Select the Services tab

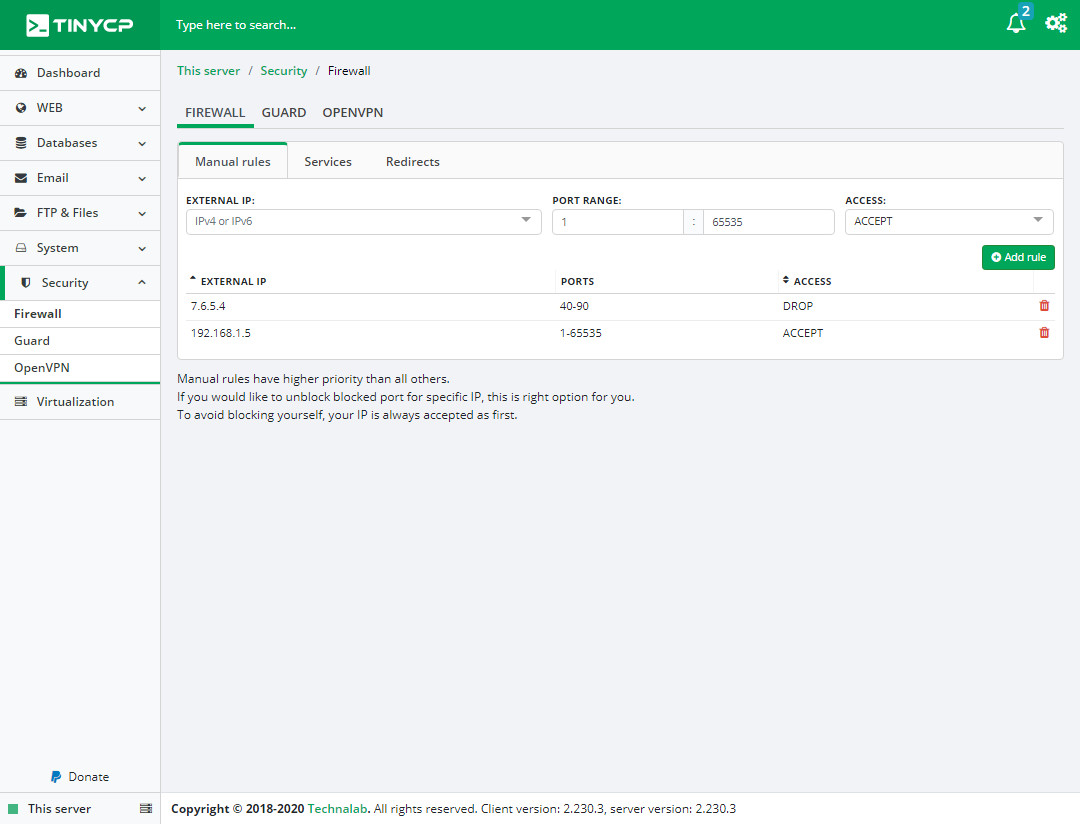tap(328, 161)
